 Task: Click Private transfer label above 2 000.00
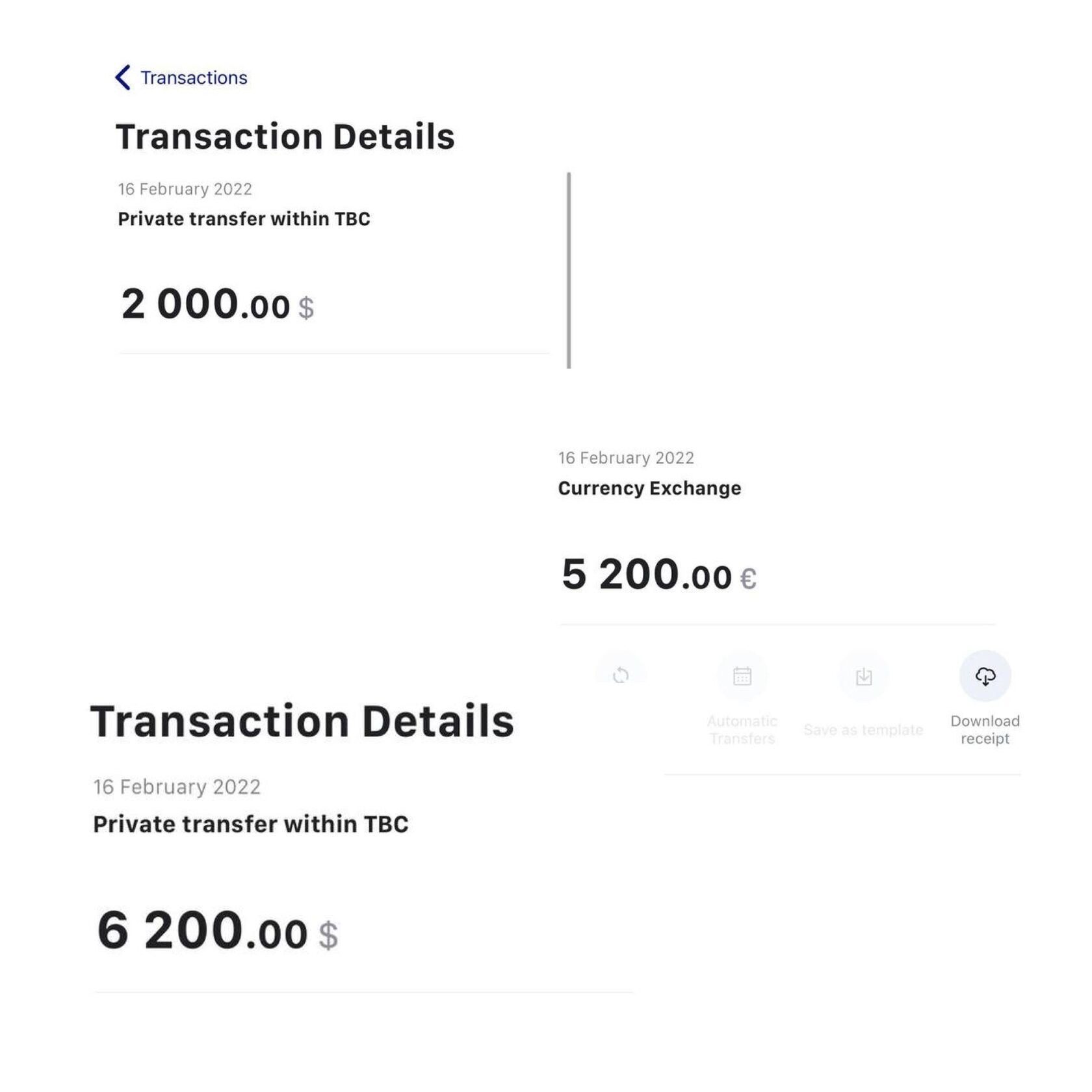(244, 219)
